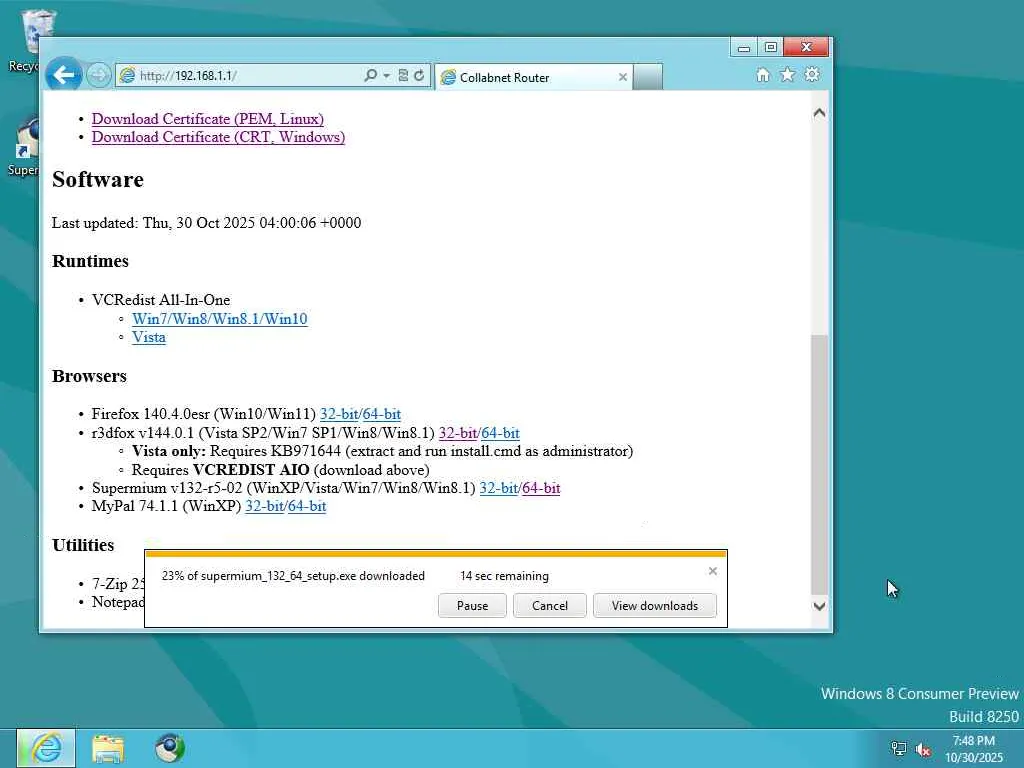Open the address bar autocomplete dropdown arrow
This screenshot has width=1024, height=768.
386,76
